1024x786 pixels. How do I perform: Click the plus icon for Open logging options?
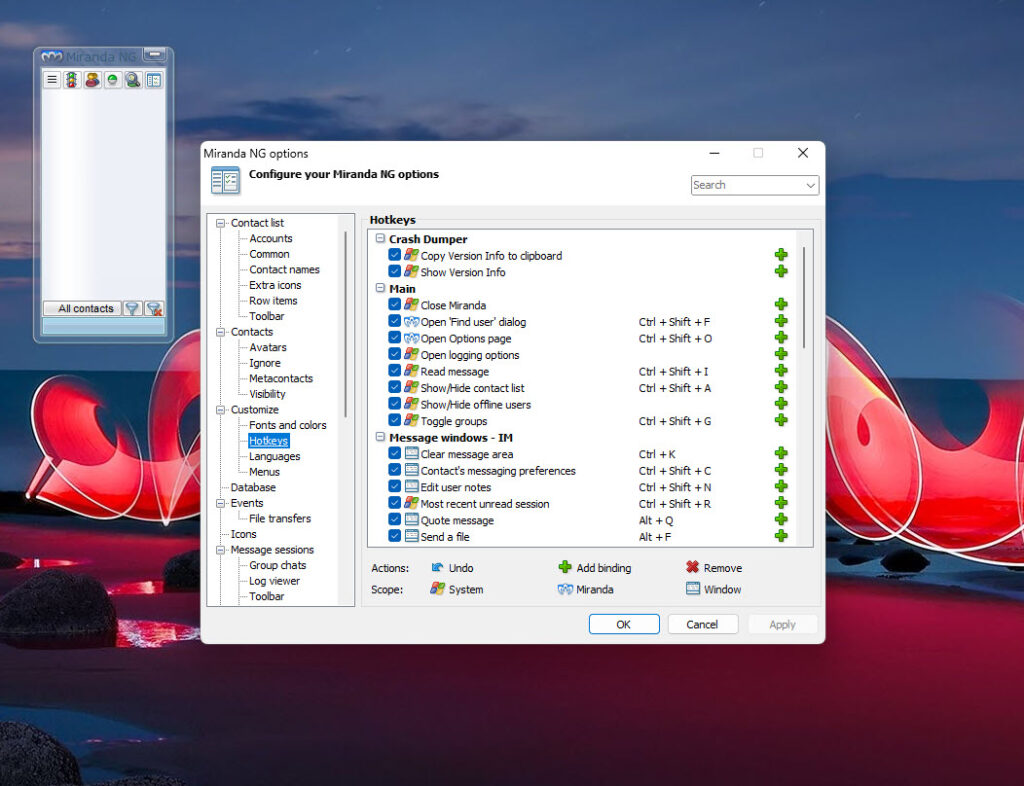(x=781, y=354)
